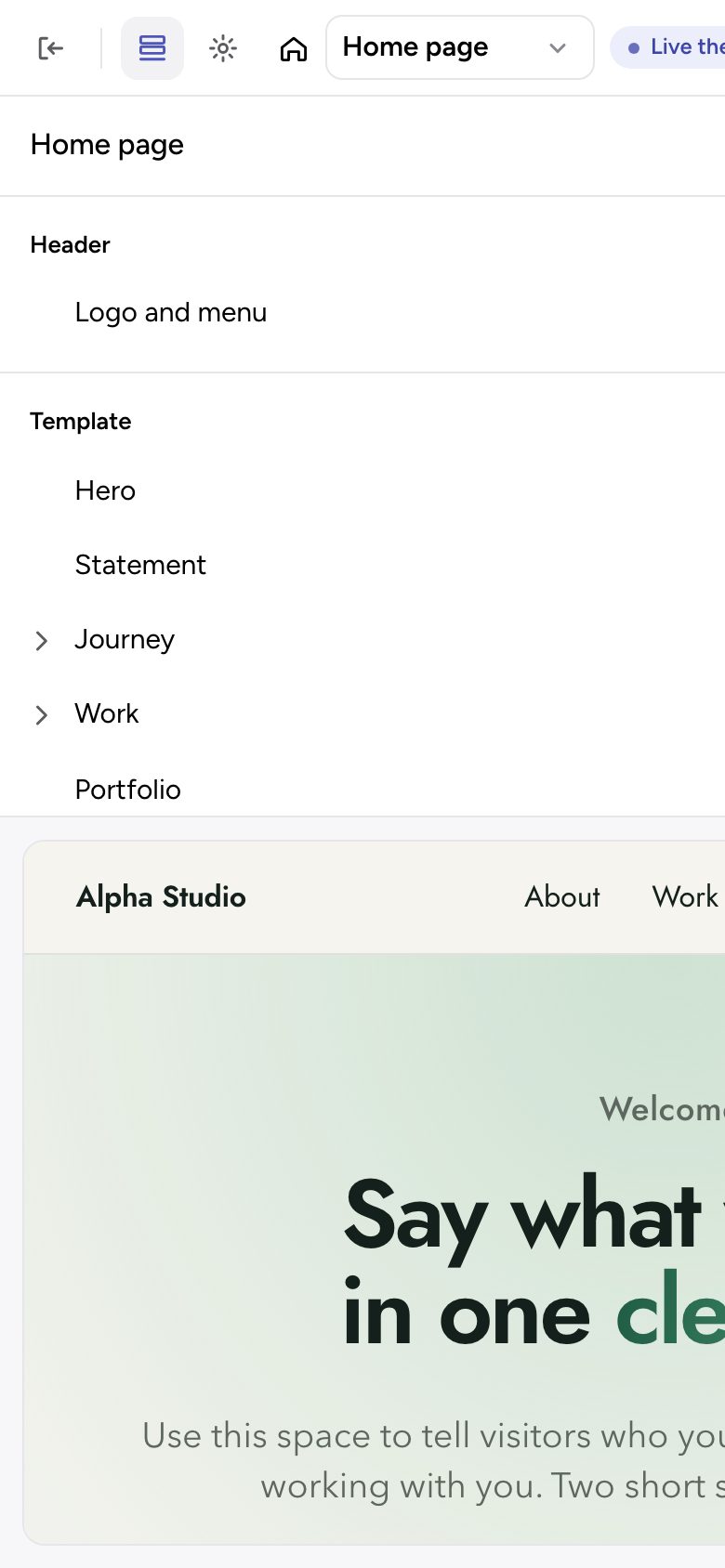The width and height of the screenshot is (725, 1568).
Task: Open About link in preview menu
Action: pyautogui.click(x=562, y=897)
